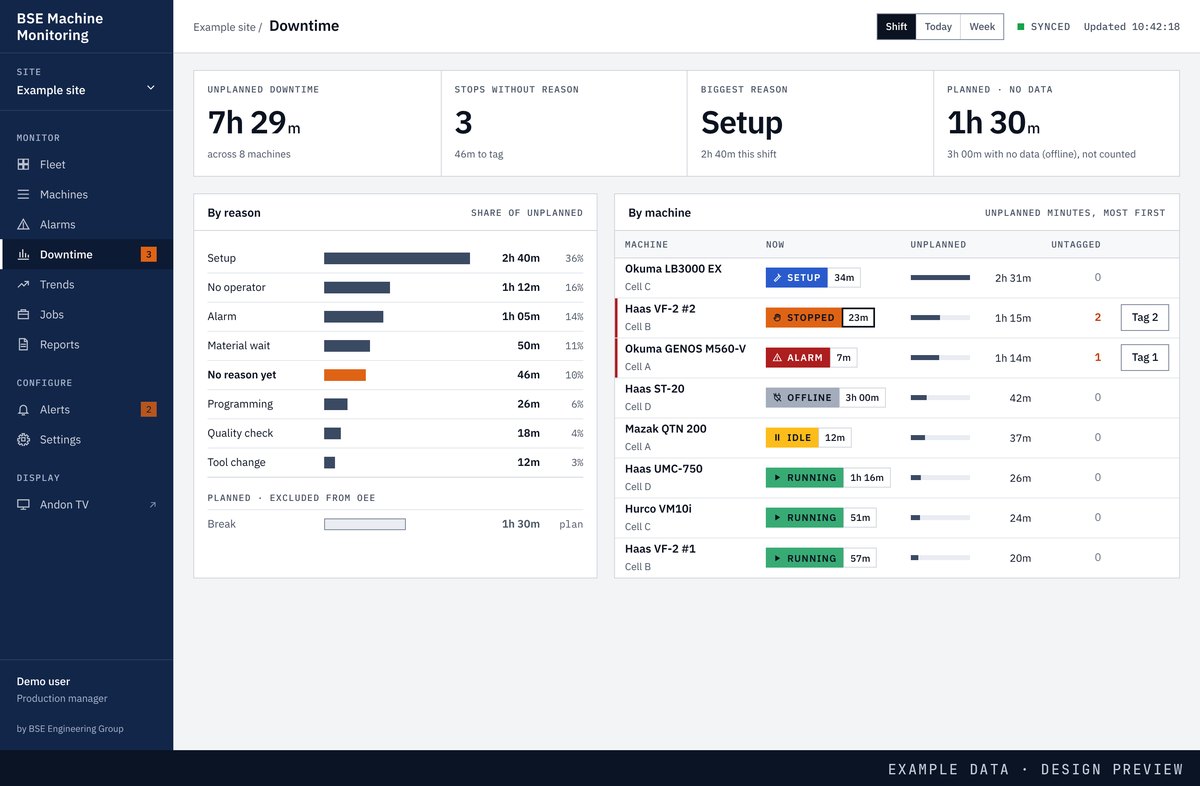The image size is (1200, 786).
Task: Switch the time range to Today
Action: click(x=938, y=27)
